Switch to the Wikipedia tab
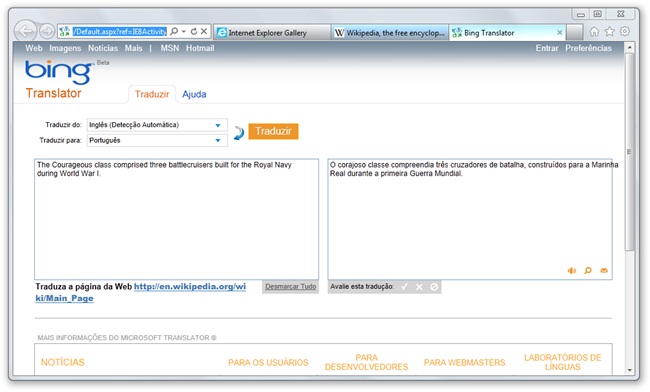 pyautogui.click(x=390, y=33)
